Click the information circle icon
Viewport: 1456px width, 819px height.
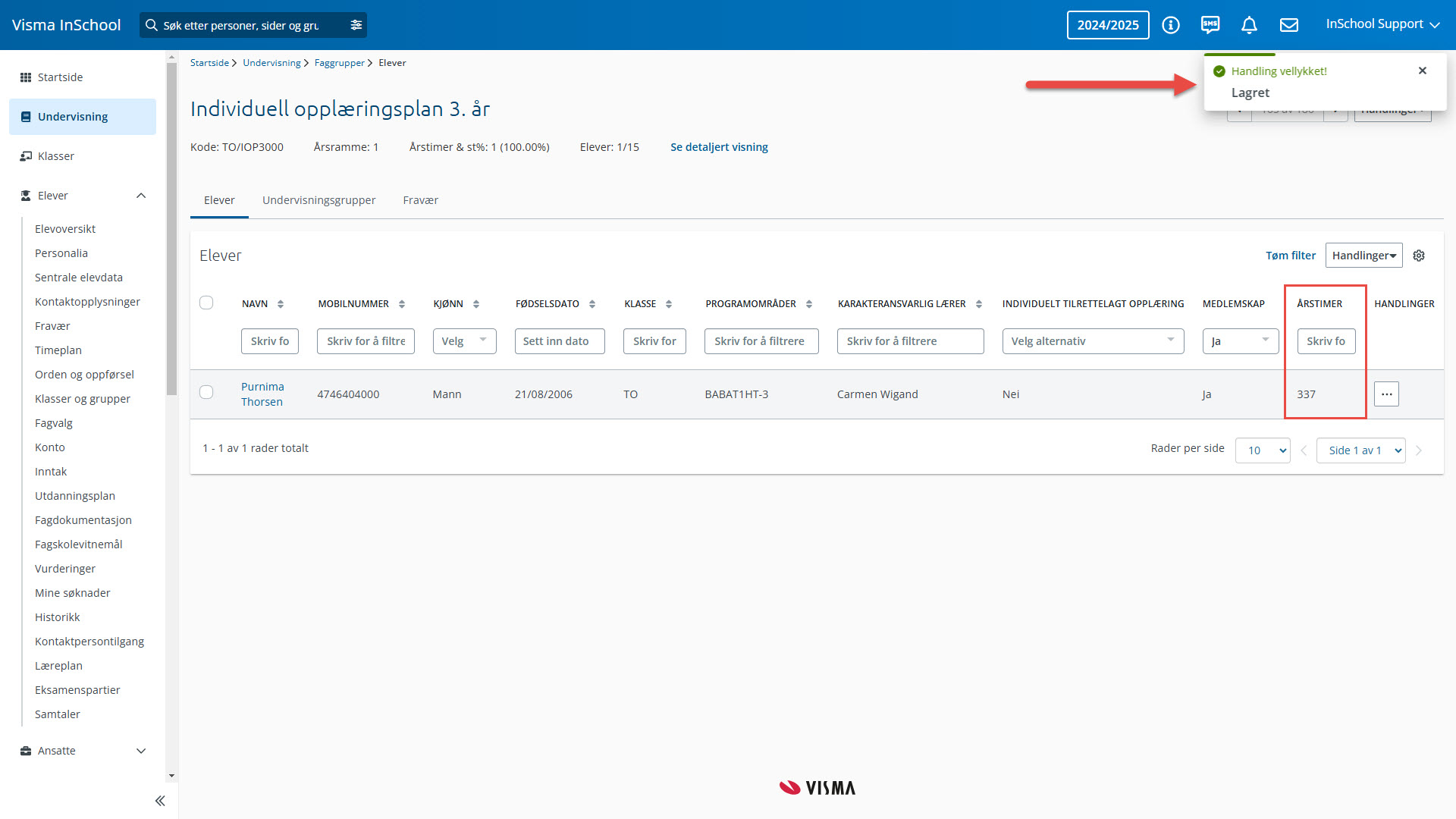(x=1171, y=25)
